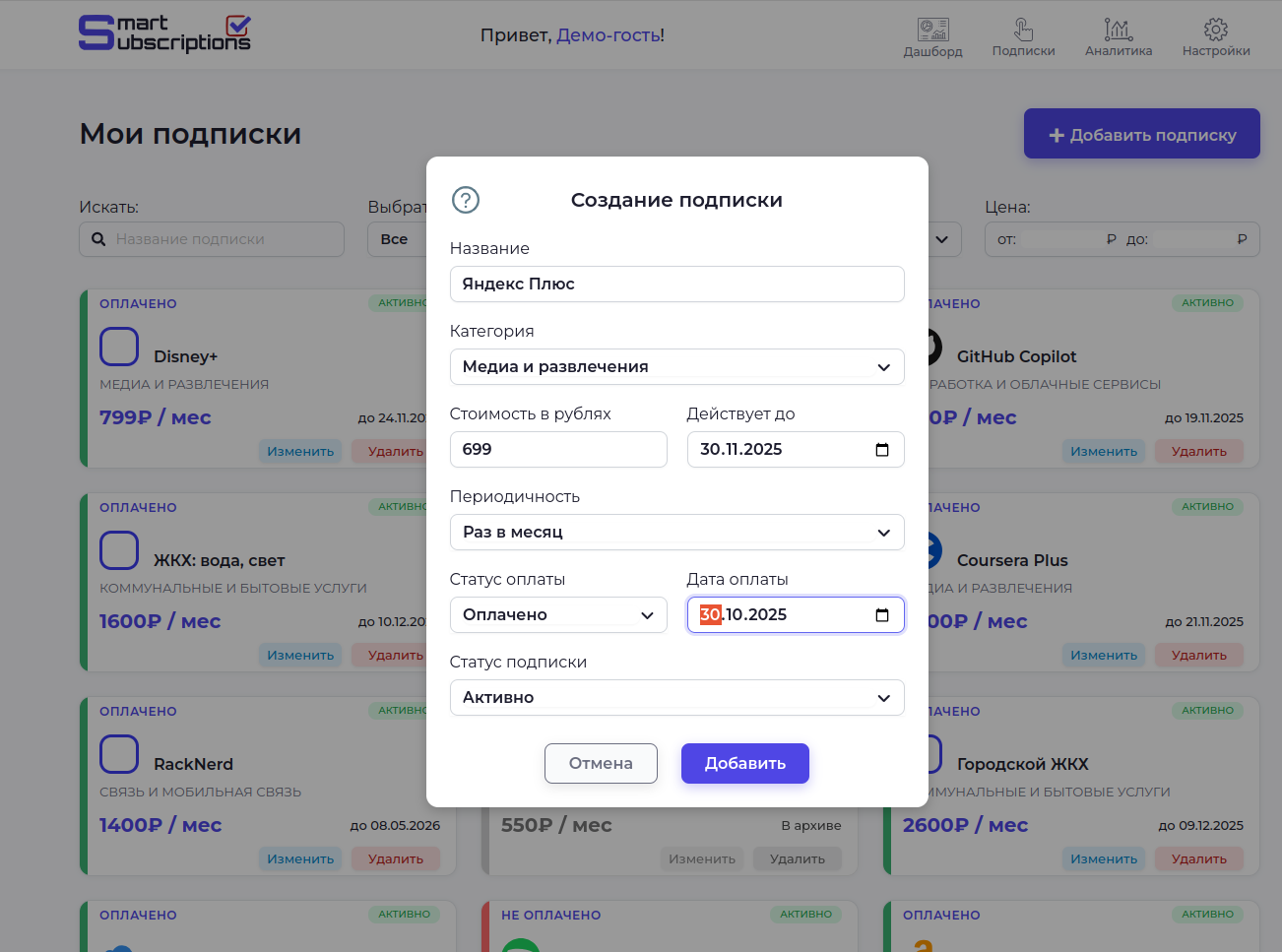Open the Категория dropdown
The image size is (1282, 952).
click(x=676, y=366)
